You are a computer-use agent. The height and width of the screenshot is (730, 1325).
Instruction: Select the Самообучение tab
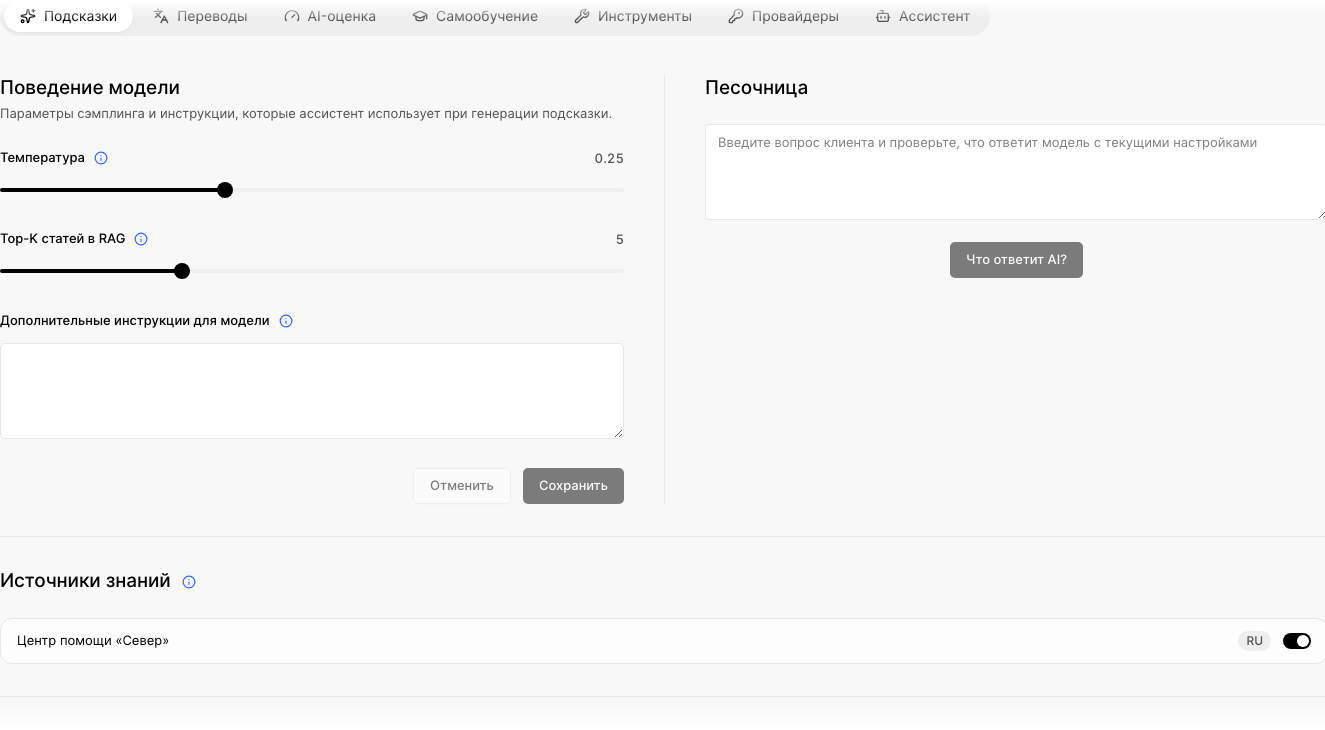tap(475, 17)
